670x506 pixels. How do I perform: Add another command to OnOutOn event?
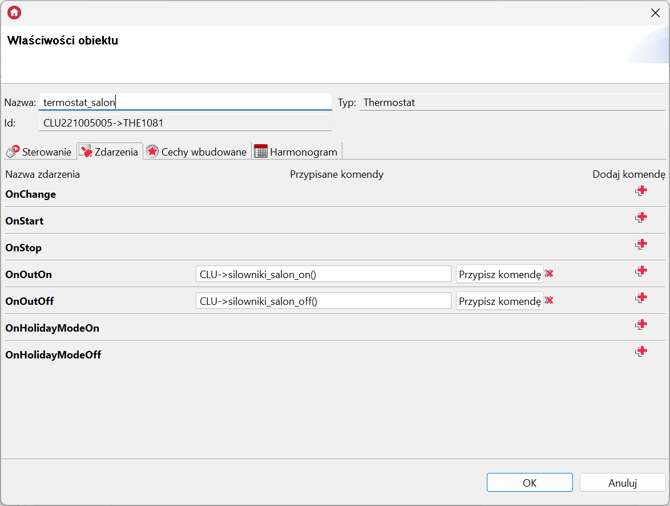tap(641, 272)
